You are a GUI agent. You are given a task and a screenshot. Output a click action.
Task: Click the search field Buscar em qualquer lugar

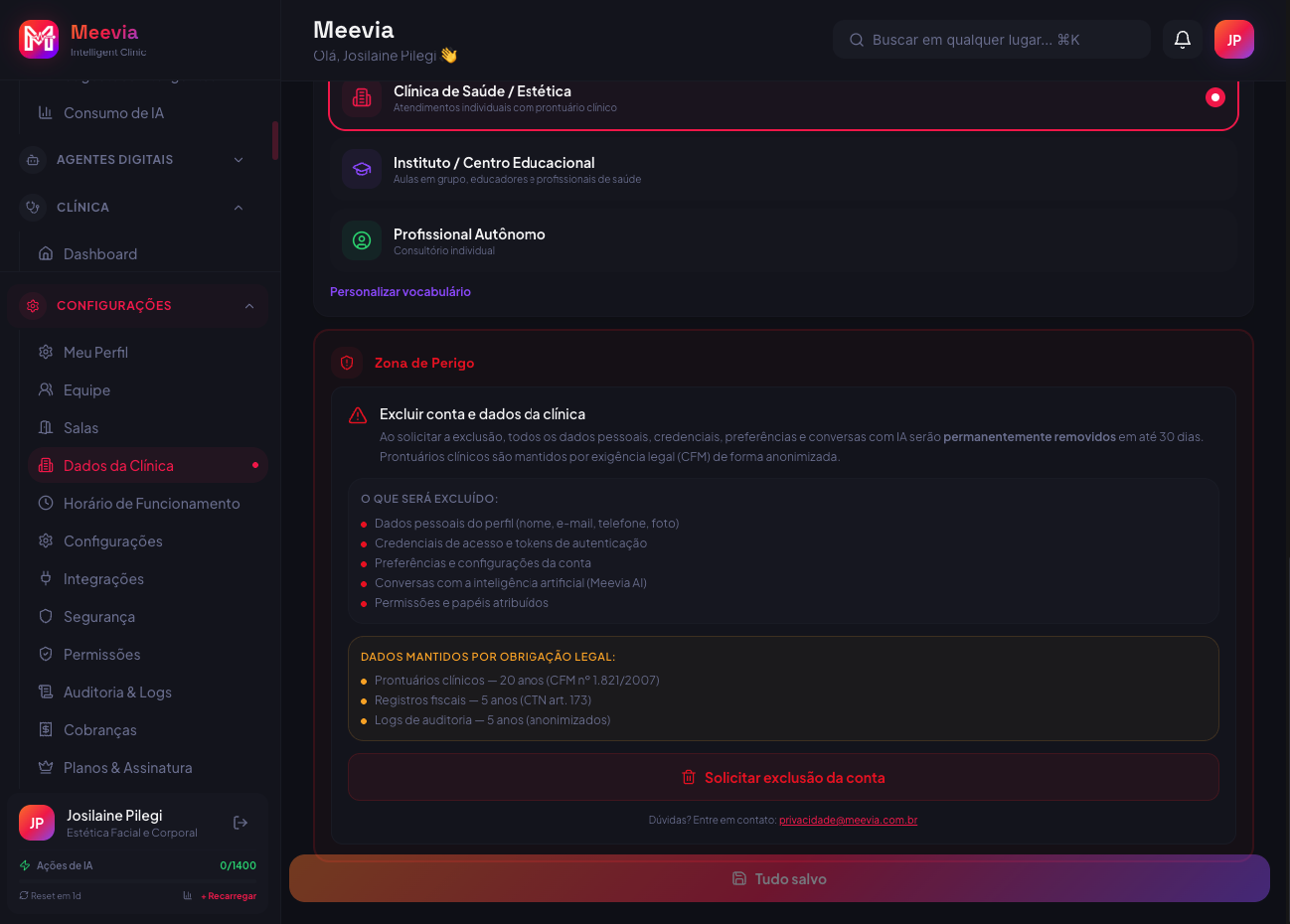(x=992, y=40)
